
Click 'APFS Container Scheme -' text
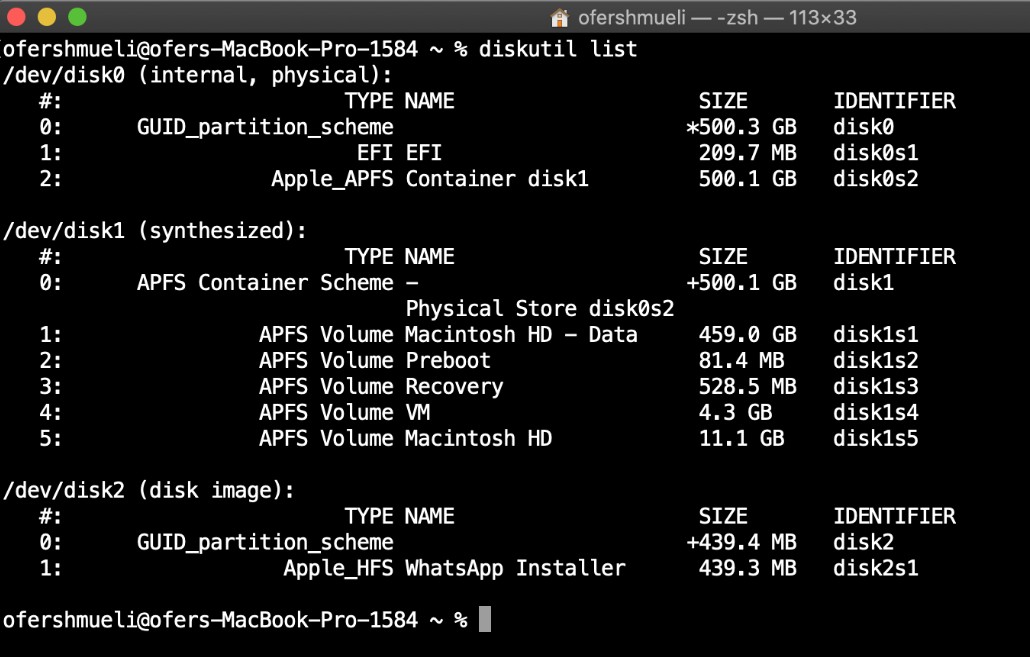277,283
